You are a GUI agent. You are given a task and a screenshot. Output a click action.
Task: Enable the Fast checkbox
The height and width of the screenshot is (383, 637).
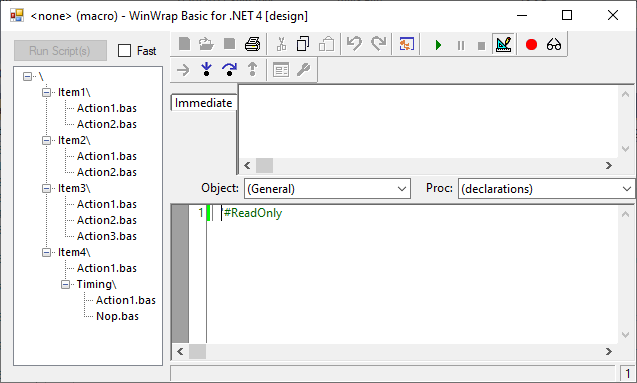[124, 51]
